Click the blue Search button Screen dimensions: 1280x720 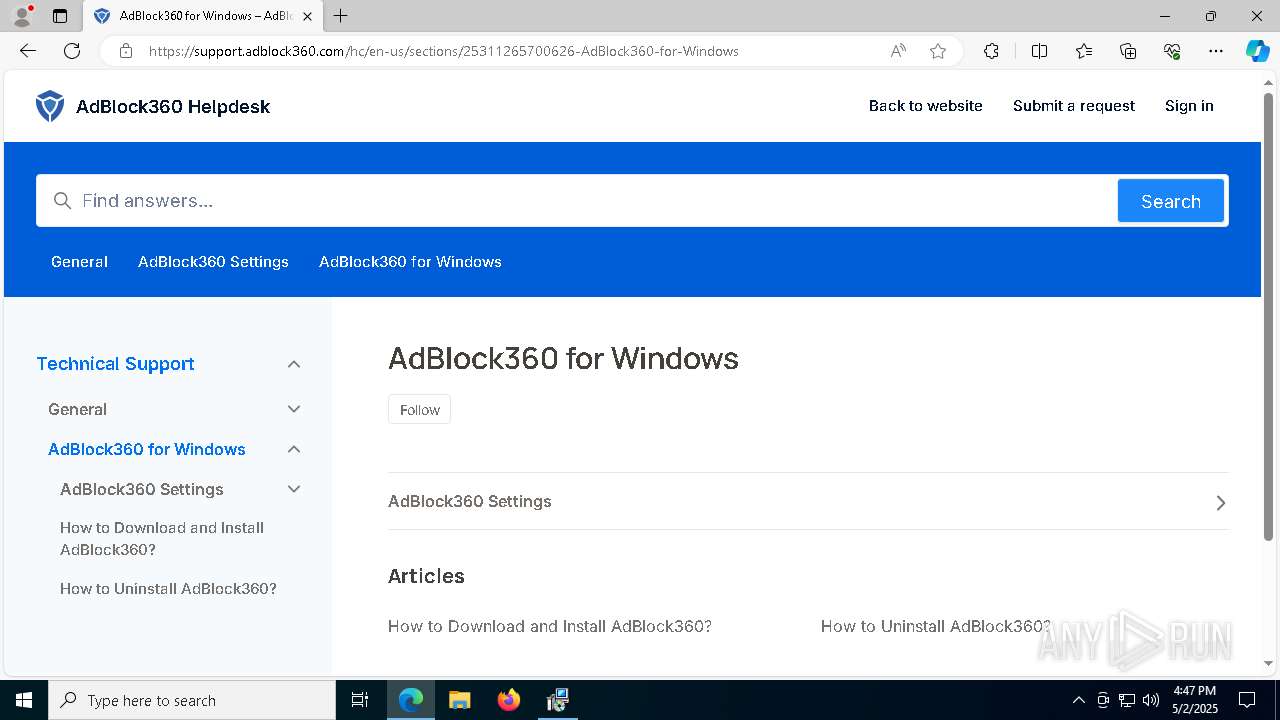(1171, 201)
